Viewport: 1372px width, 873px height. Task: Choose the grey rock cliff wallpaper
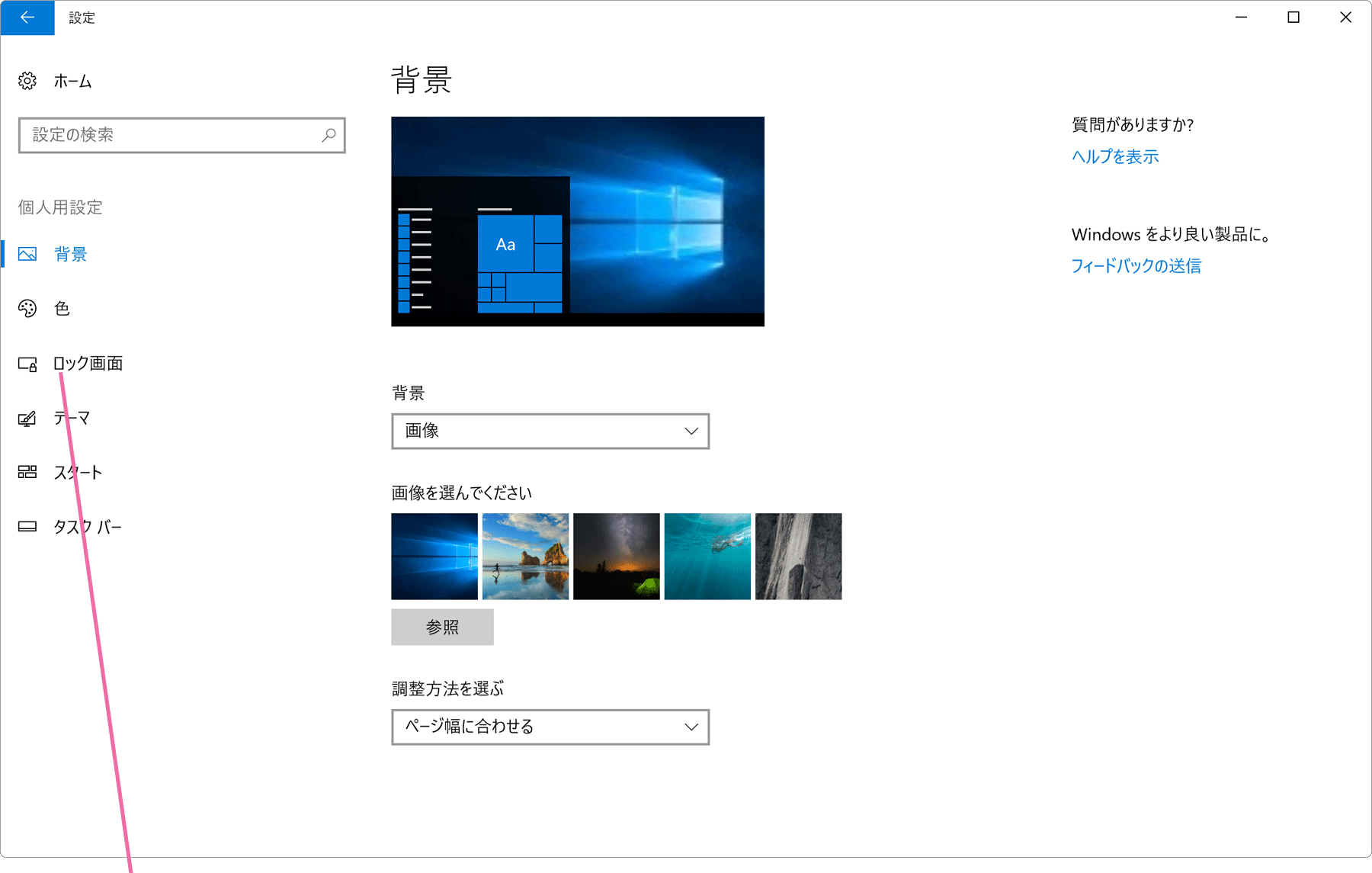(x=799, y=556)
